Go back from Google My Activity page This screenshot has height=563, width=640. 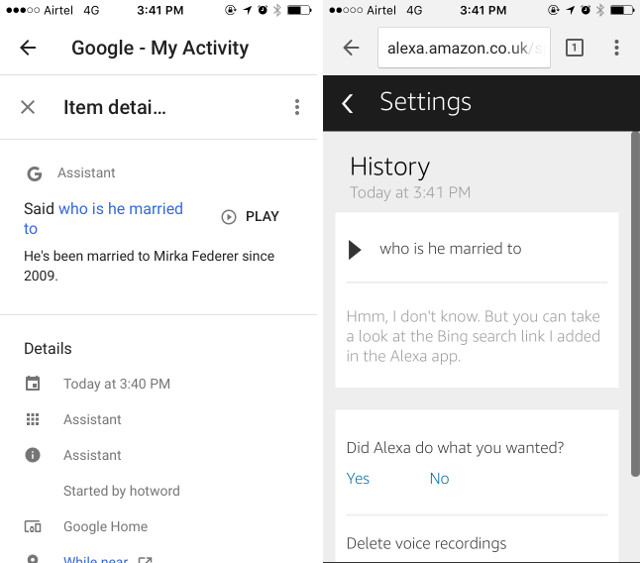tap(28, 48)
